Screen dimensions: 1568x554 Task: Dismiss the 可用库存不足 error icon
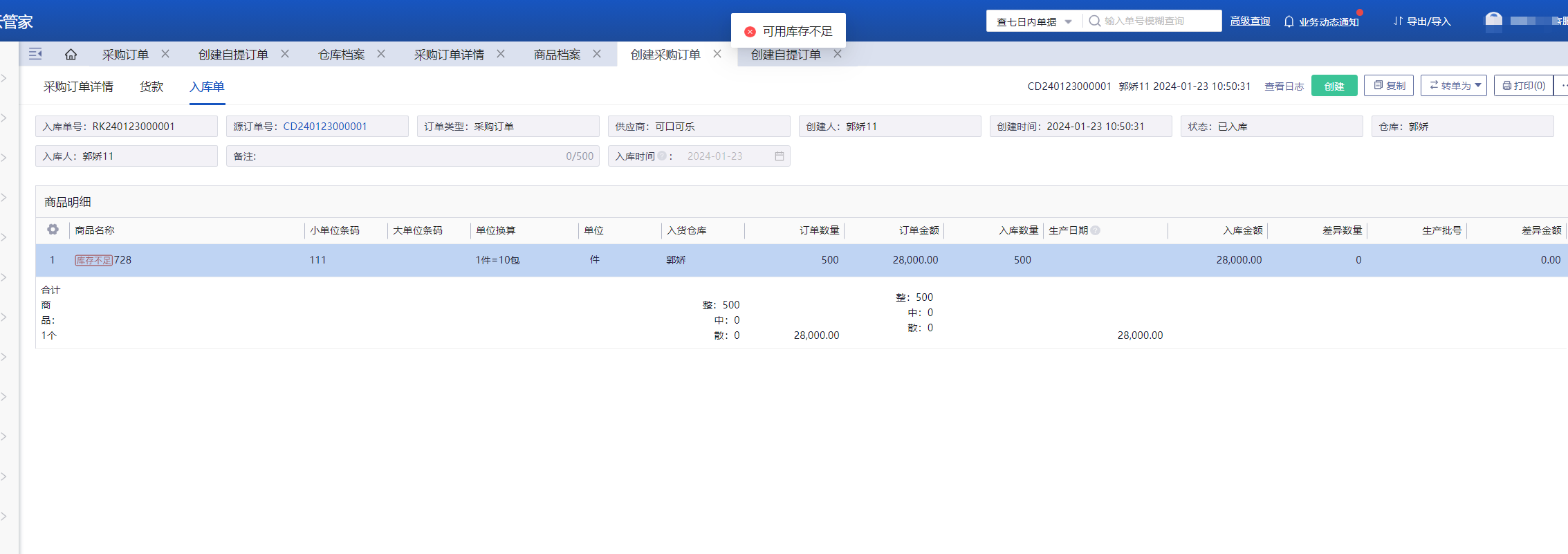pos(750,32)
